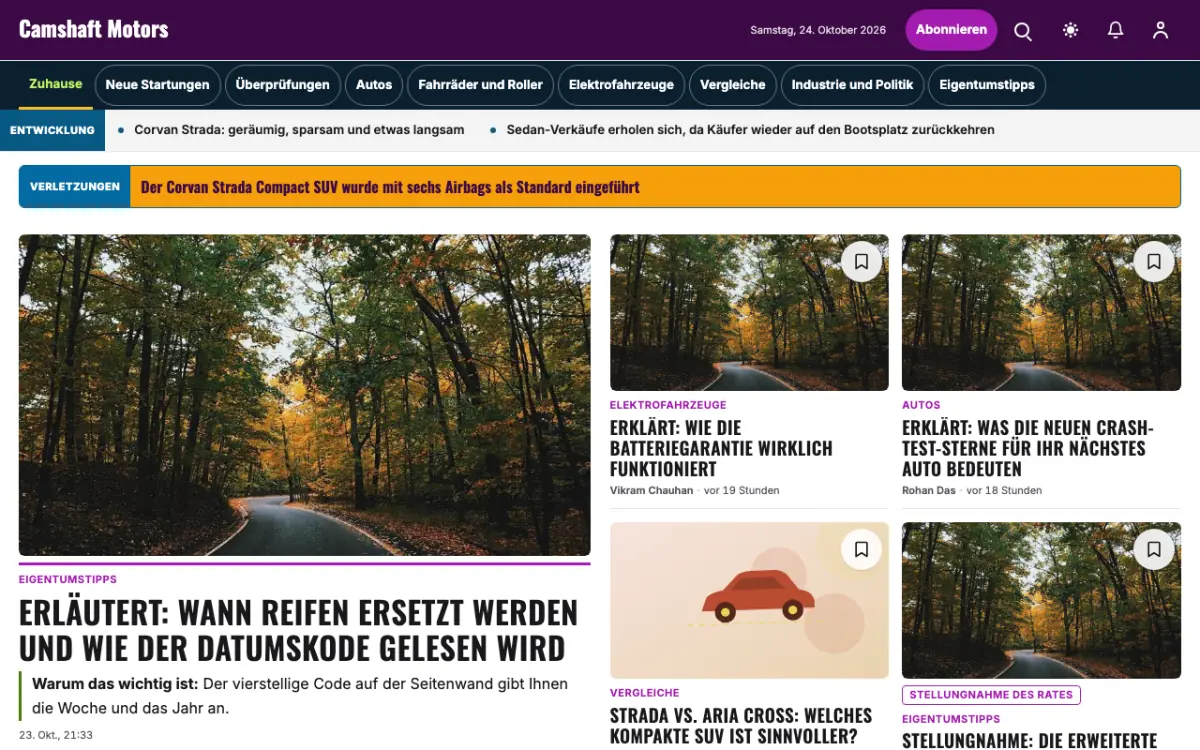Open notifications bell icon
The image size is (1200, 750).
coord(1116,30)
